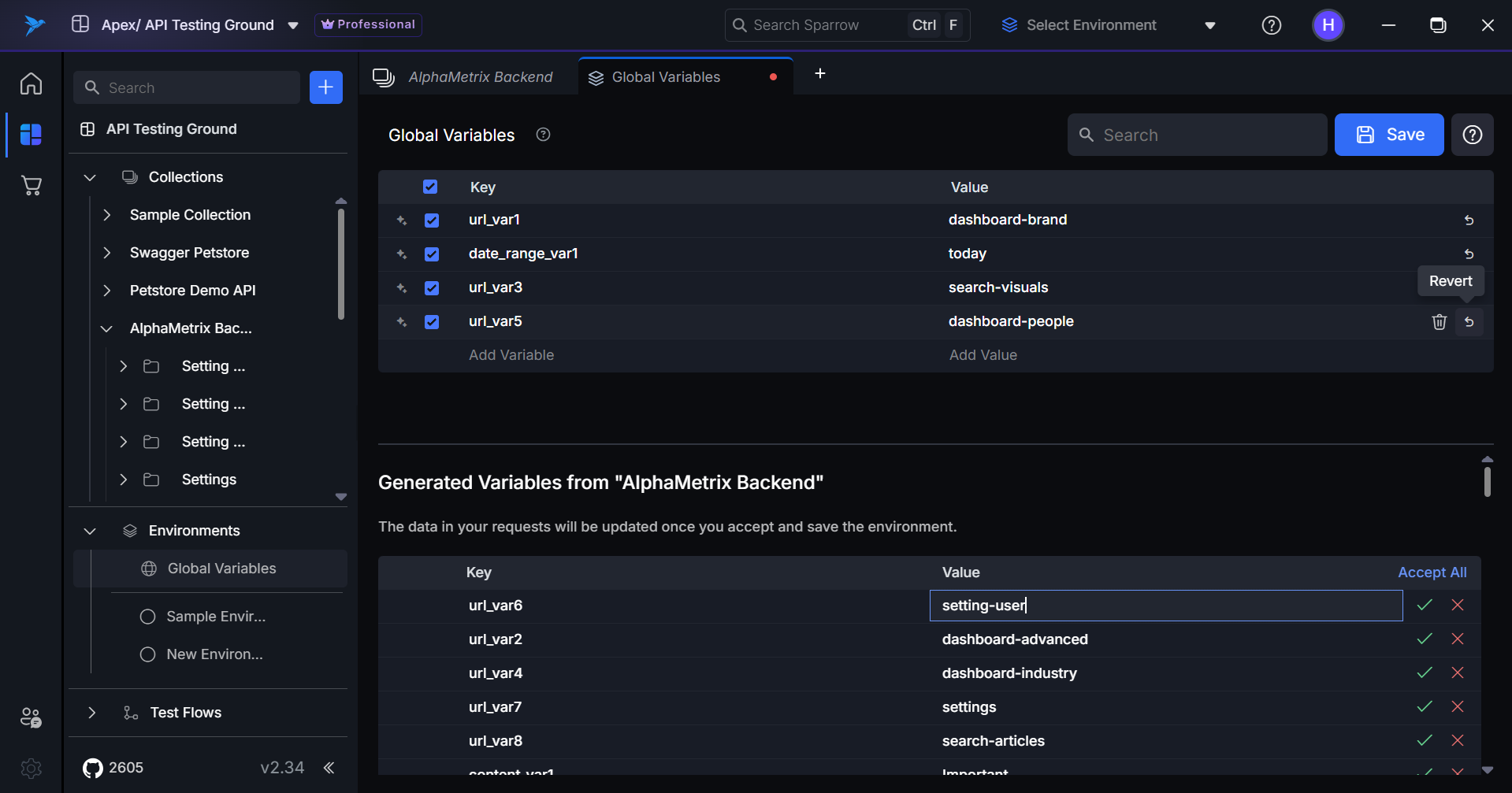Toggle the date_range_var1 checkbox
Image resolution: width=1512 pixels, height=793 pixels.
pyautogui.click(x=432, y=254)
